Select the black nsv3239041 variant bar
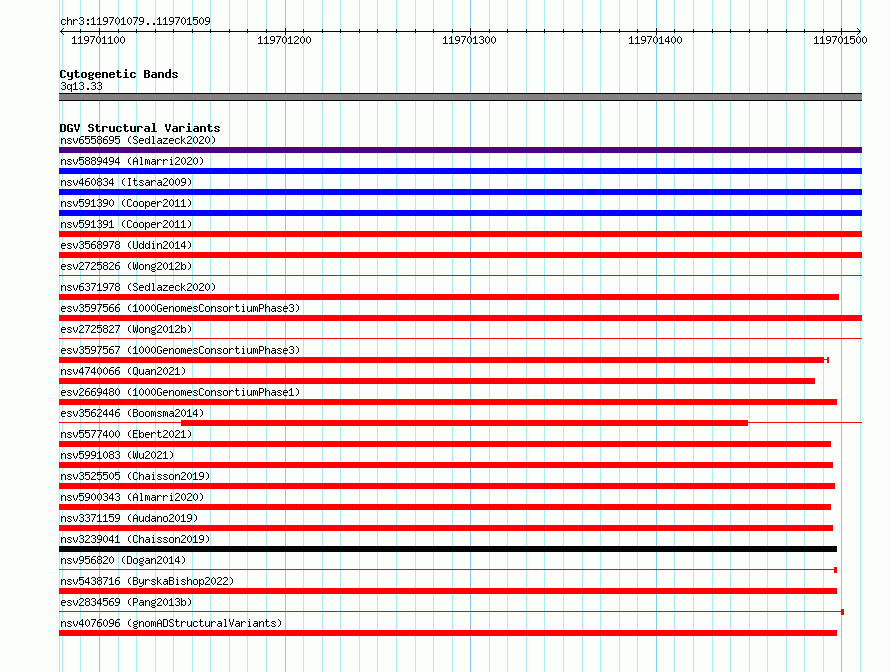The width and height of the screenshot is (890, 672). [x=448, y=549]
